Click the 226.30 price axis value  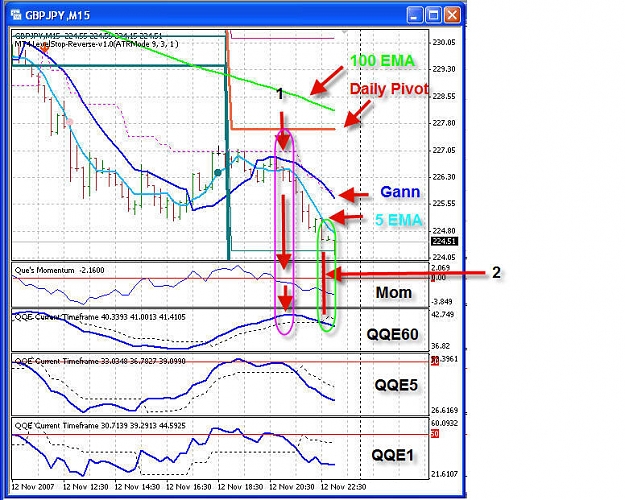tap(444, 177)
